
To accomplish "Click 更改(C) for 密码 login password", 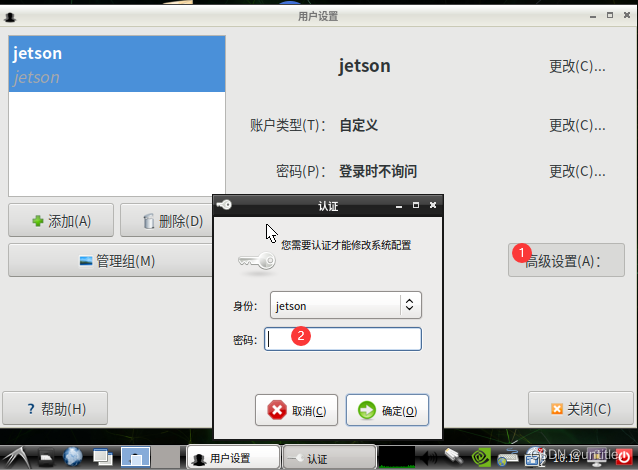I will point(577,171).
